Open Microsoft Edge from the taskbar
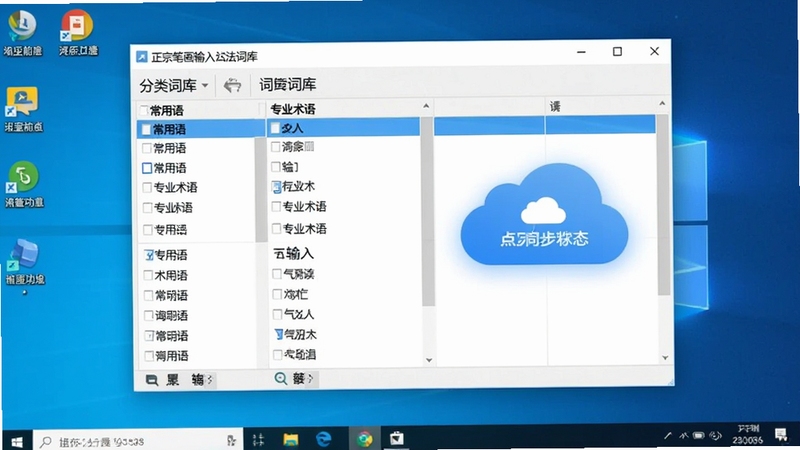The height and width of the screenshot is (450, 800). click(x=323, y=439)
